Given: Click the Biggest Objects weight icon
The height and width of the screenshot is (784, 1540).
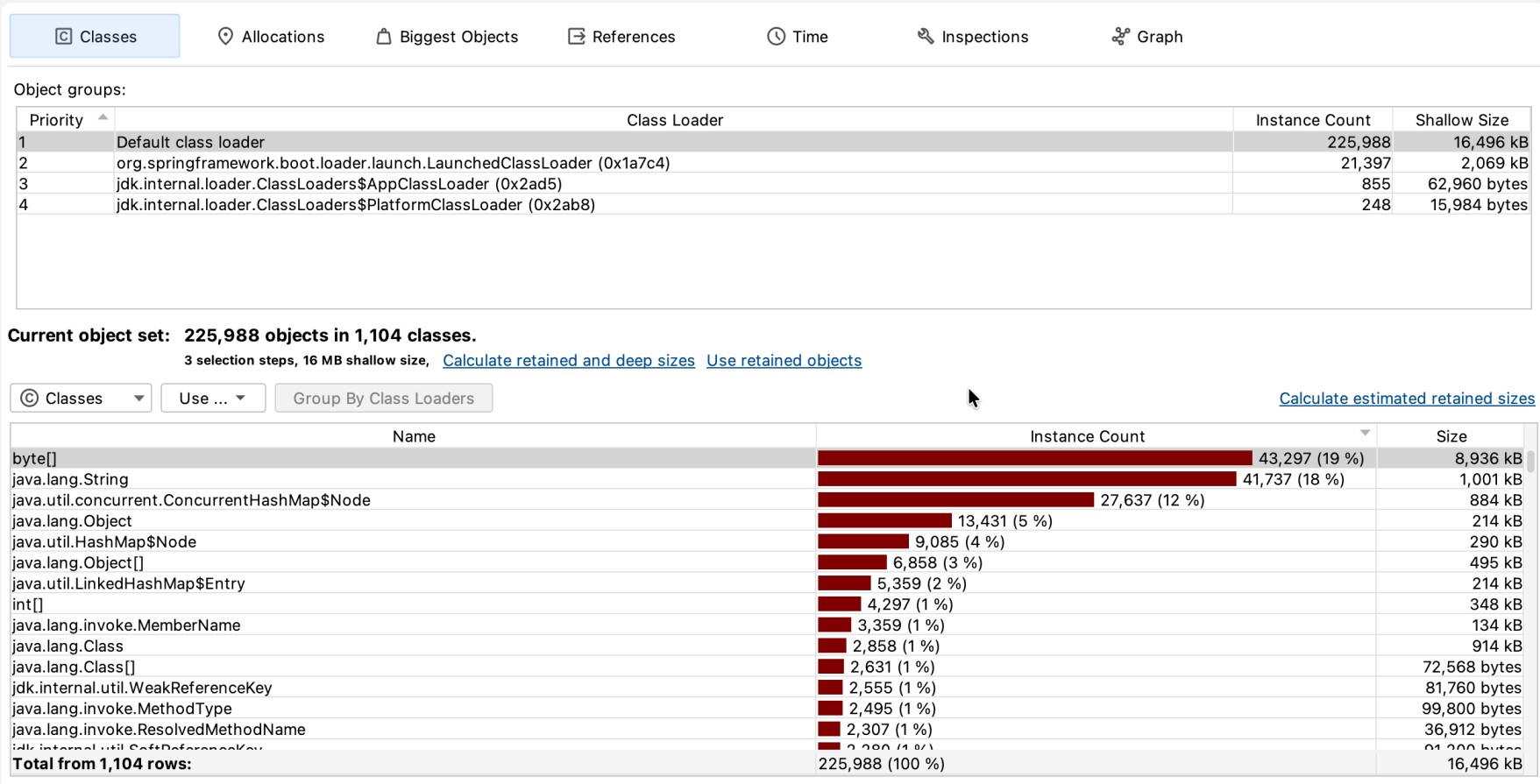Looking at the screenshot, I should 383,36.
